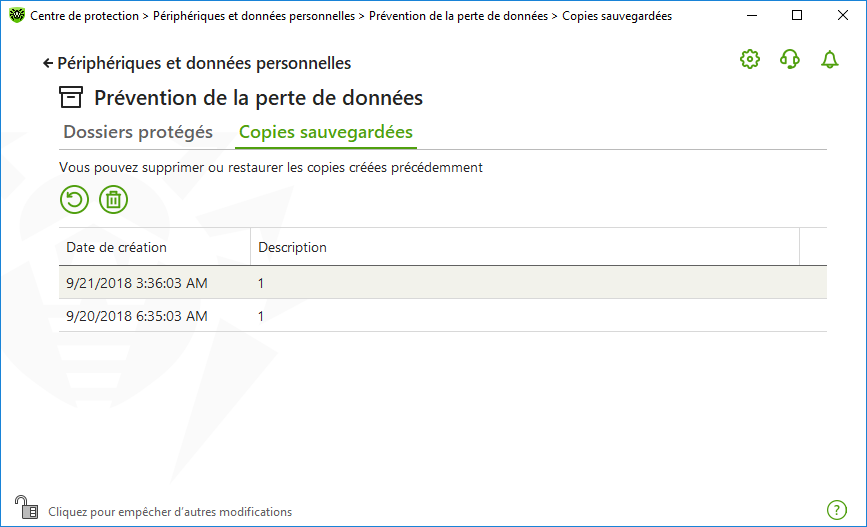This screenshot has width=867, height=527.
Task: Click the Dr.Web spider logo in title bar
Action: click(17, 15)
